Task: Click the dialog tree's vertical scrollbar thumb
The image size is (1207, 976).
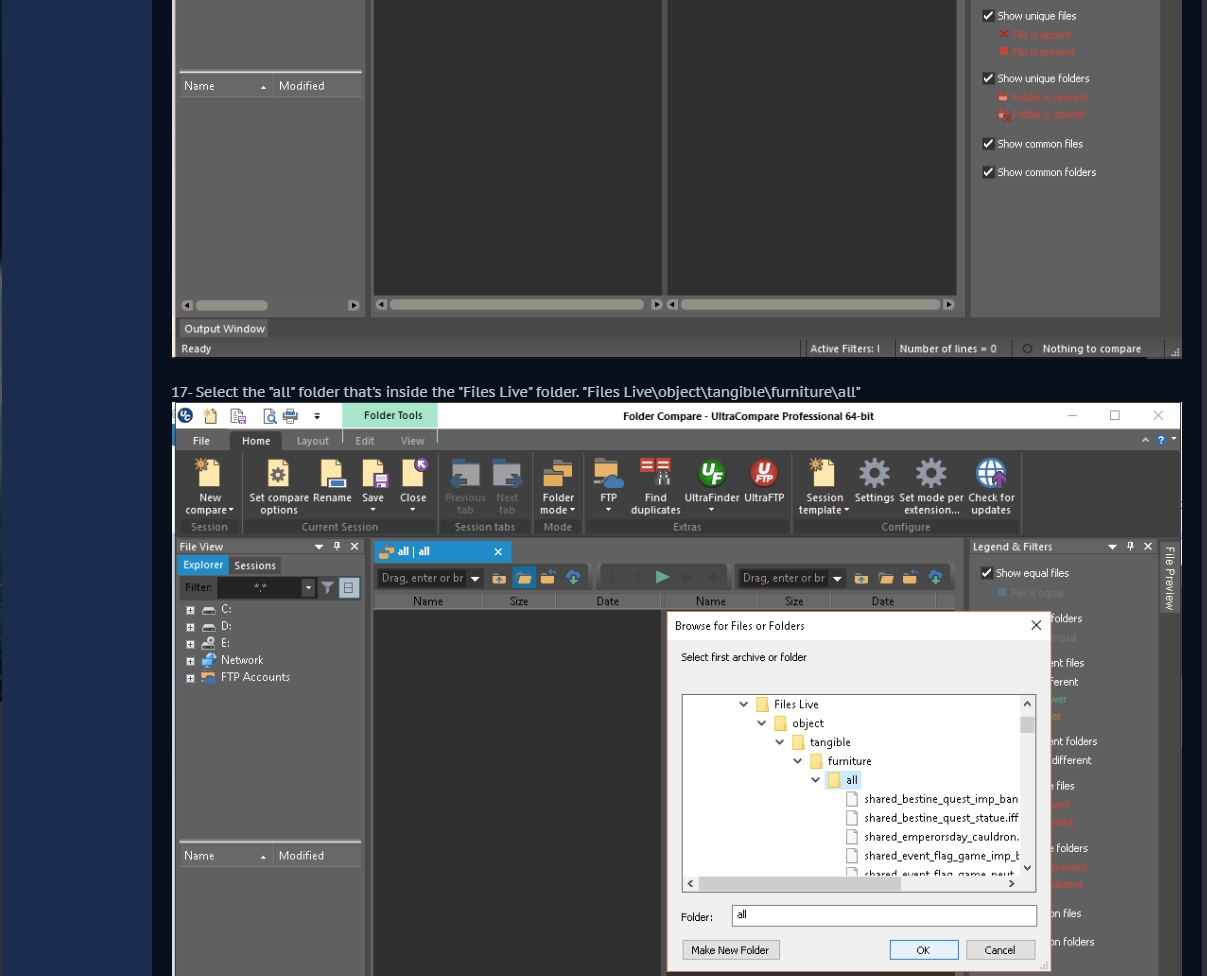Action: tap(1027, 724)
